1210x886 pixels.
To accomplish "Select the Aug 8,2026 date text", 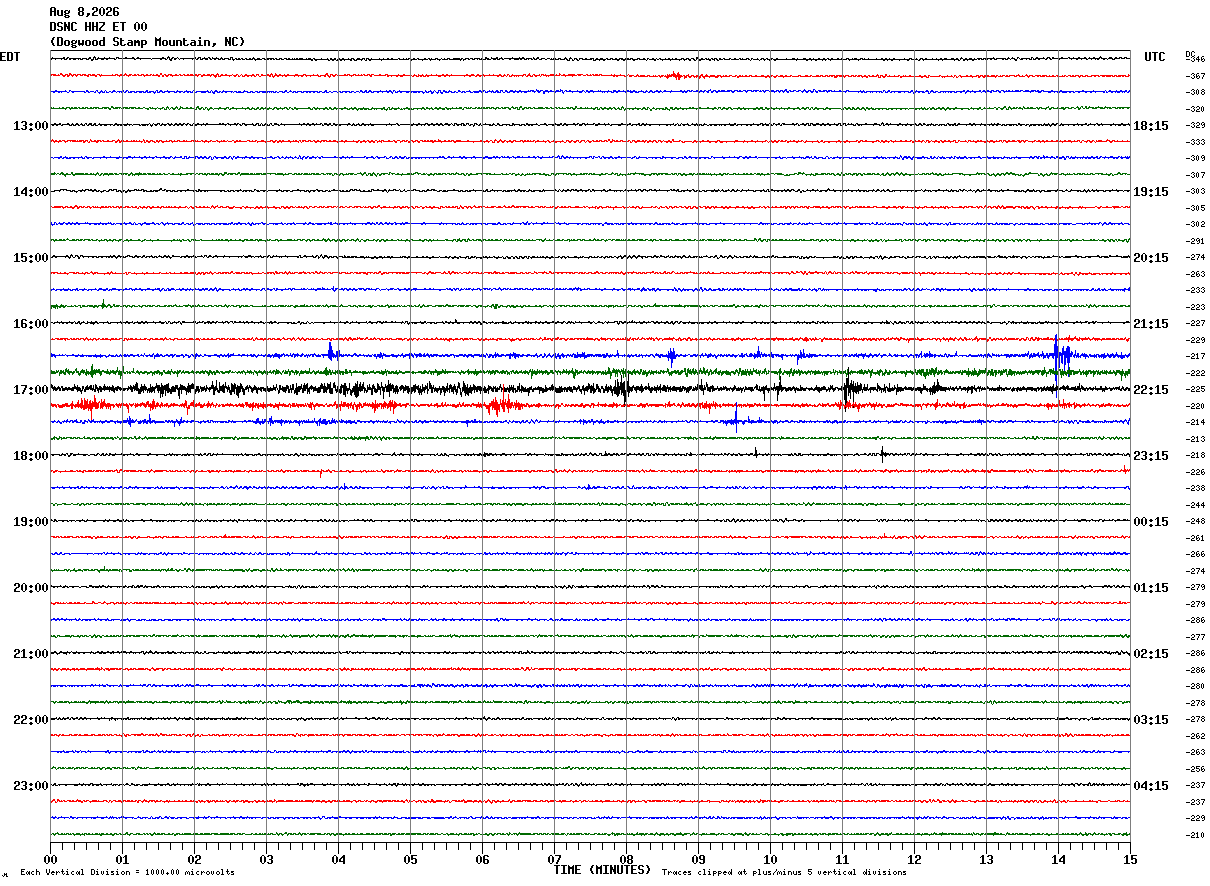I will coord(84,12).
